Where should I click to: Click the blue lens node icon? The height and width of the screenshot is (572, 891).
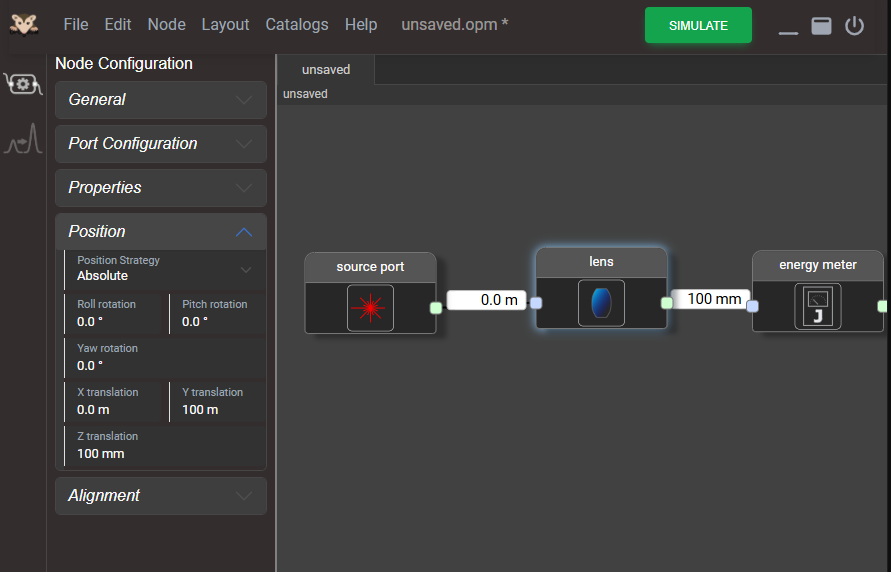pyautogui.click(x=601, y=303)
